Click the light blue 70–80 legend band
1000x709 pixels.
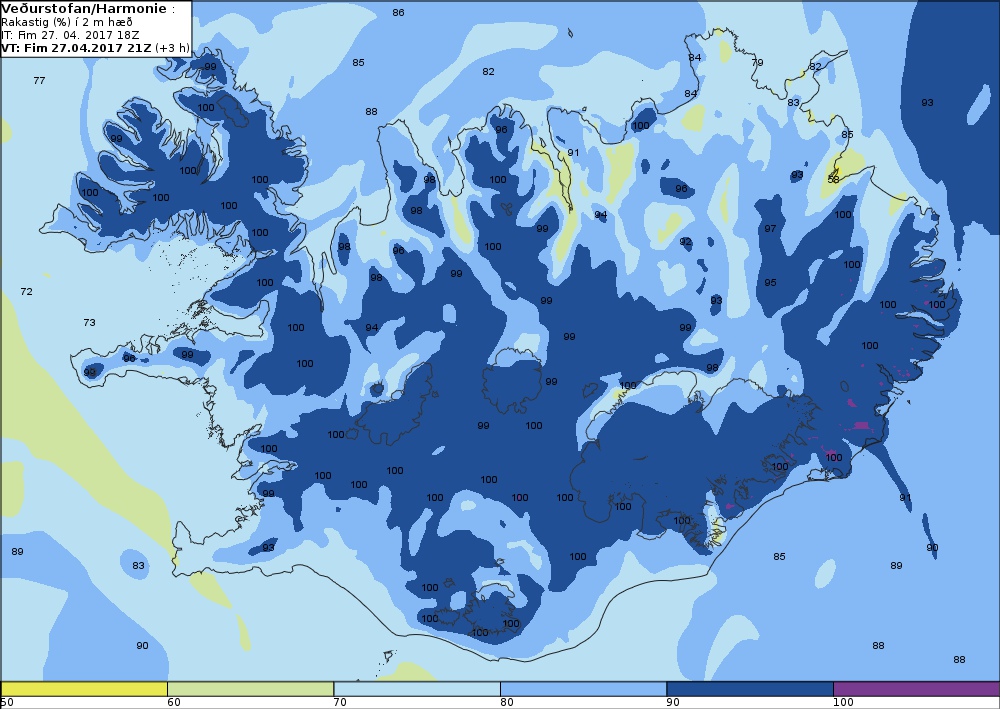[416, 689]
